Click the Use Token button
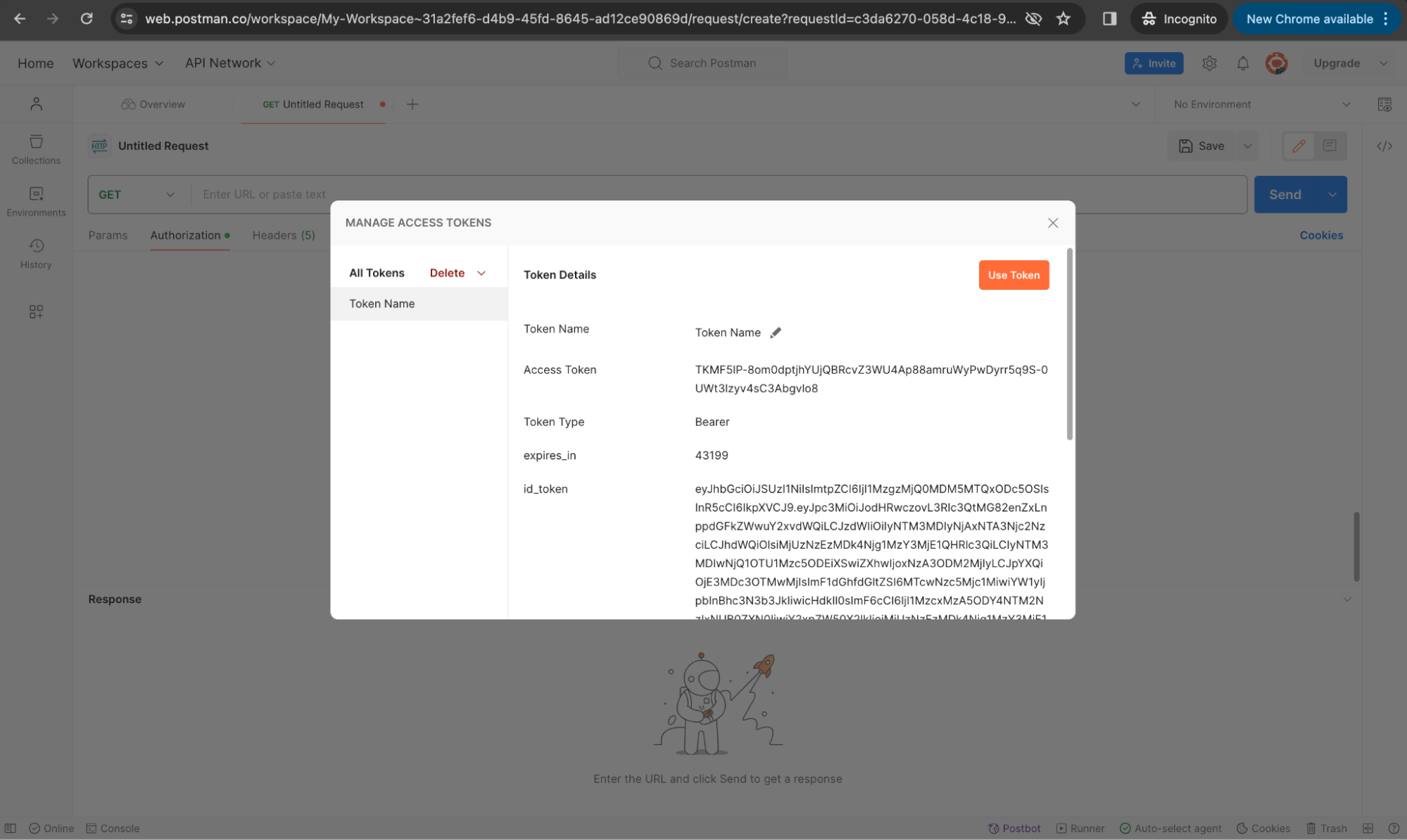1407x840 pixels. coord(1013,275)
